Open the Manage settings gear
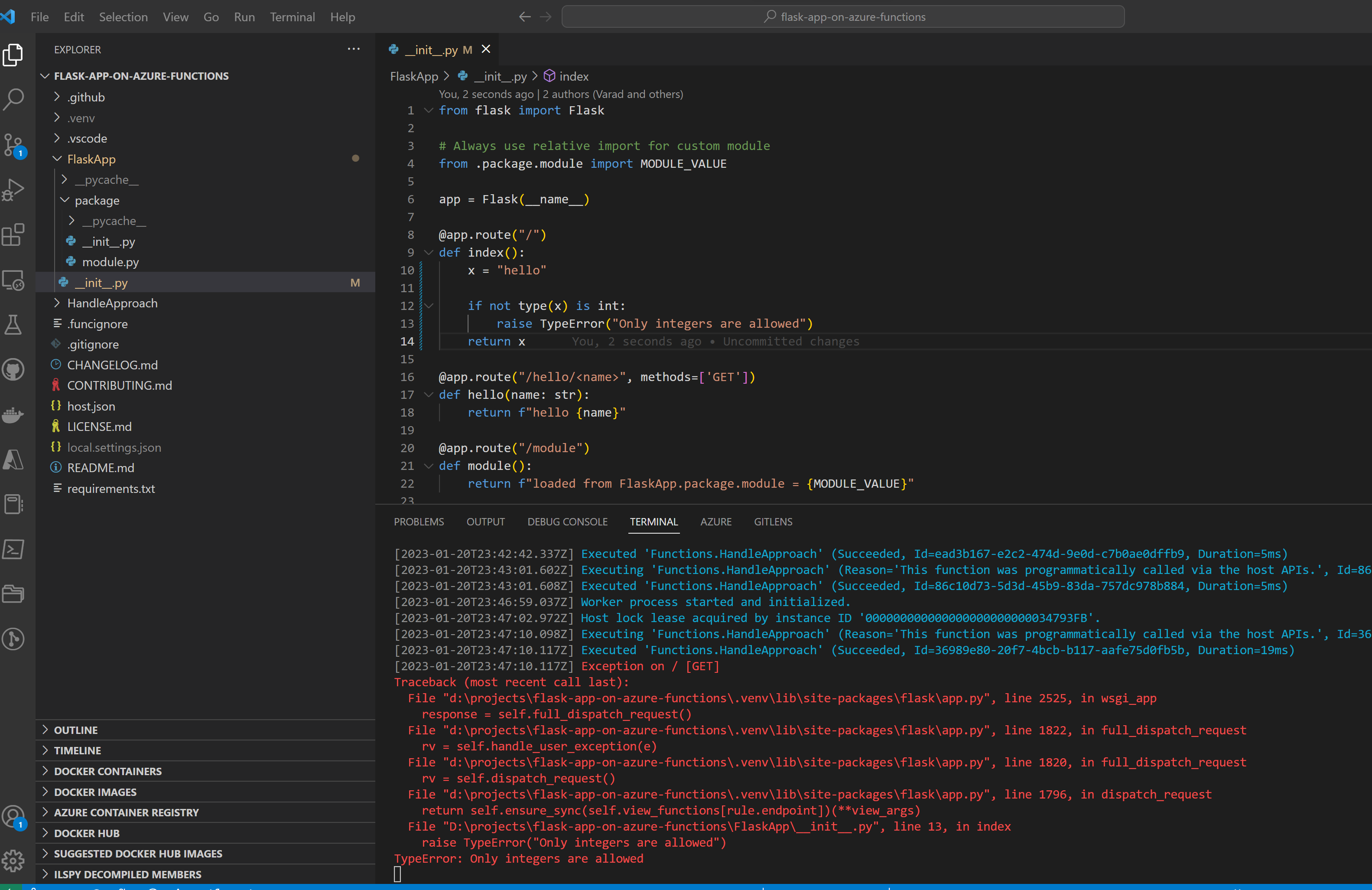Screen dimensions: 1372x890 [13, 860]
